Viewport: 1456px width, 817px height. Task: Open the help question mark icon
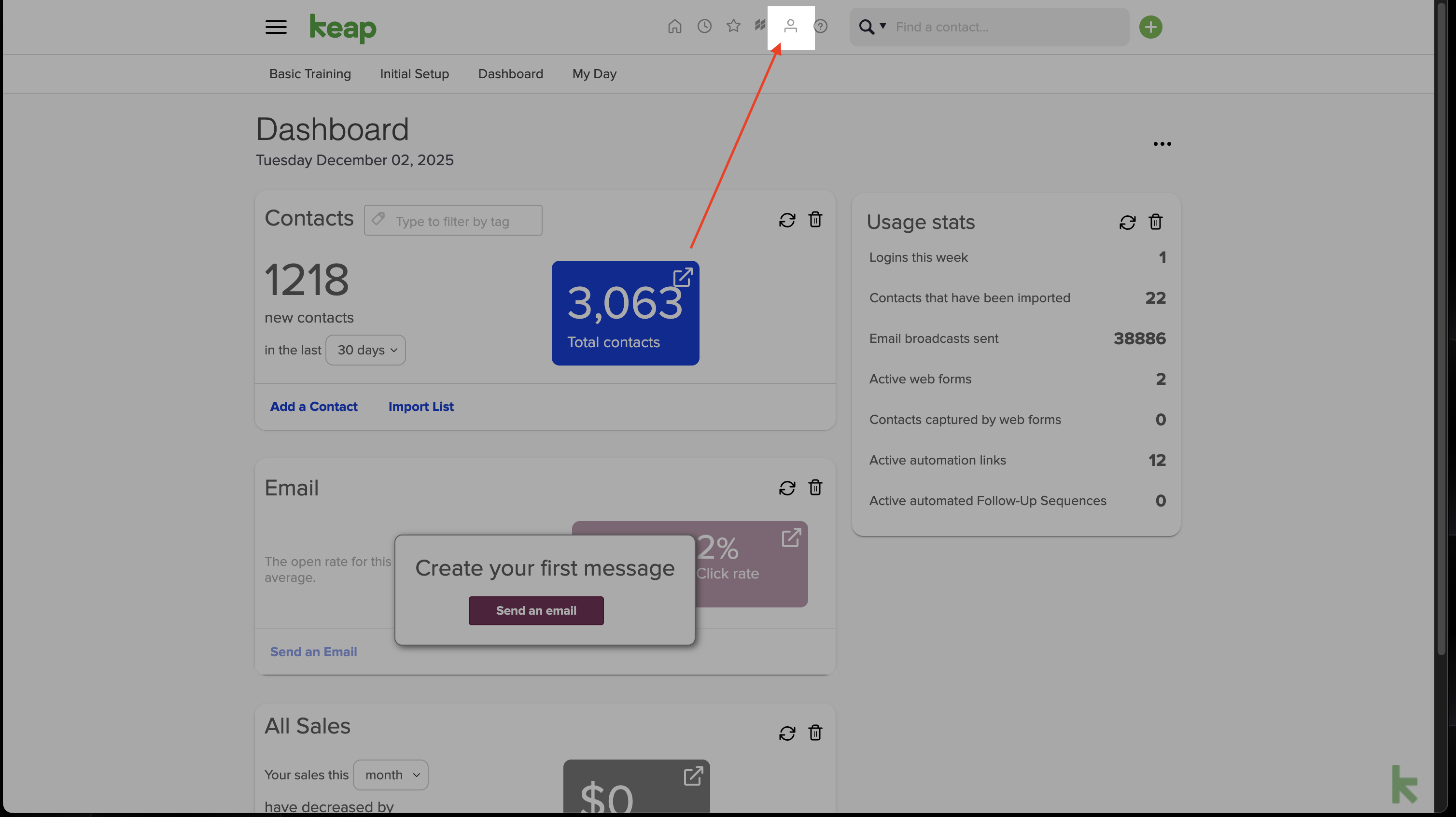[820, 27]
